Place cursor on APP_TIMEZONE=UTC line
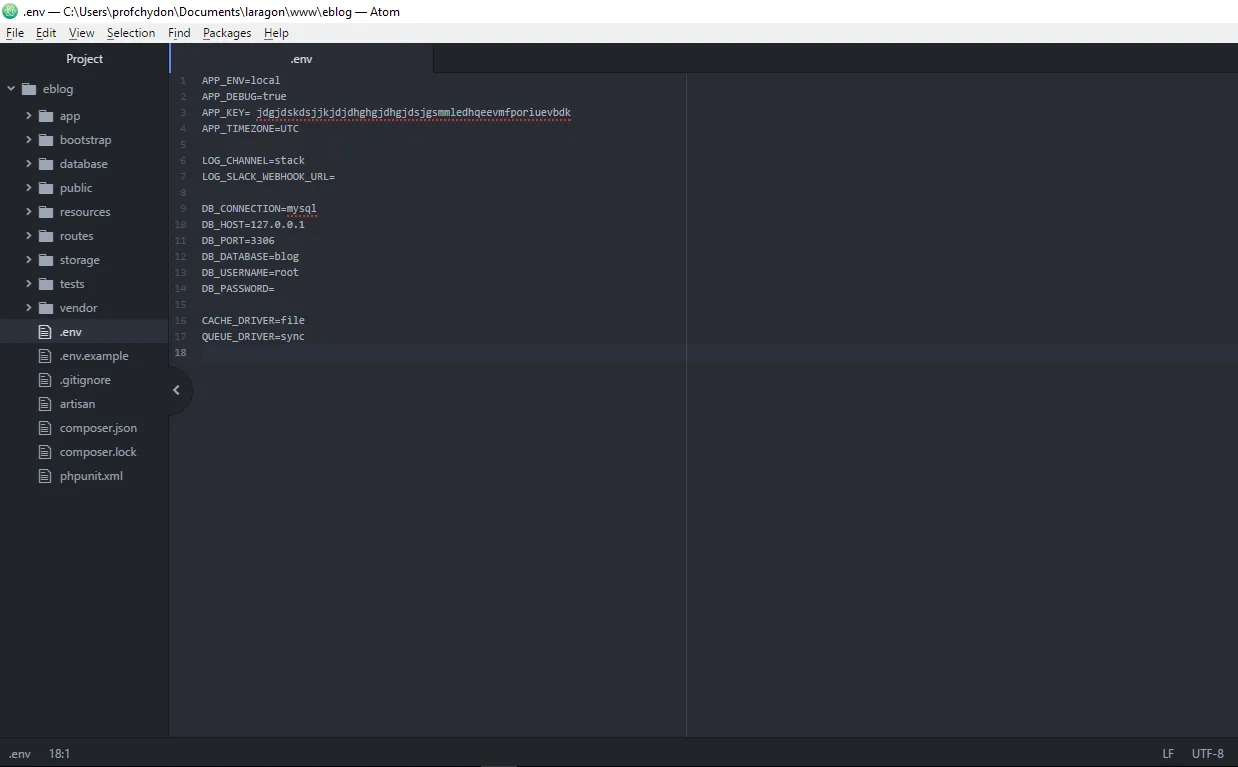Image resolution: width=1238 pixels, height=767 pixels. 250,128
